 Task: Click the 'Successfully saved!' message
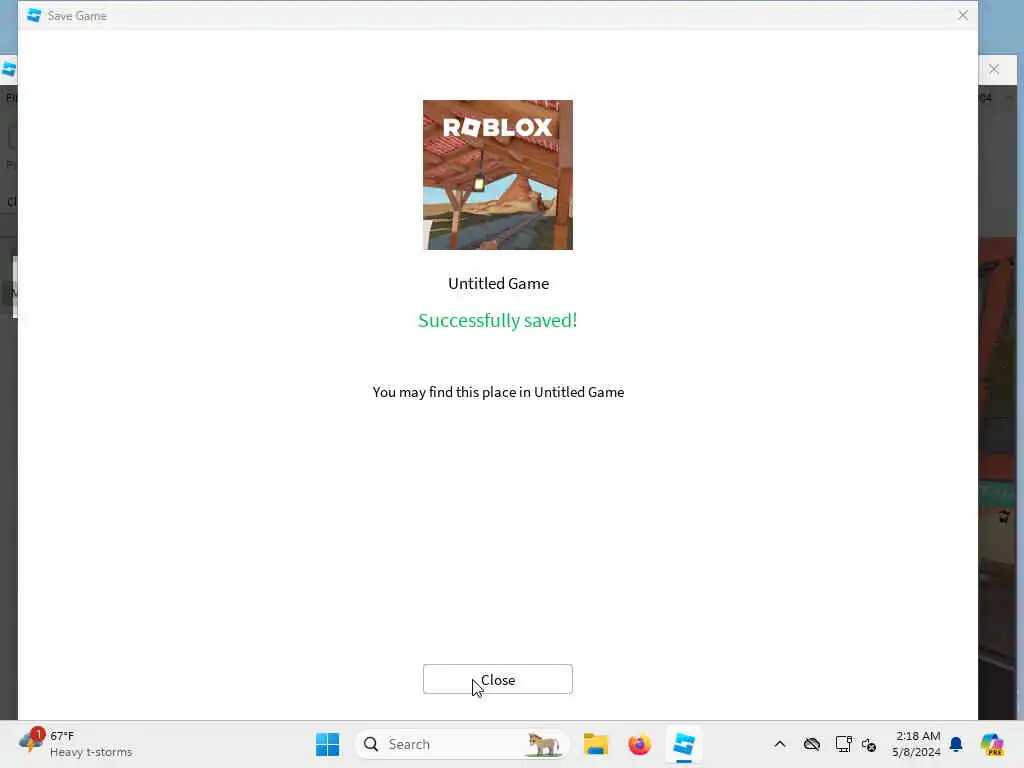tap(498, 321)
